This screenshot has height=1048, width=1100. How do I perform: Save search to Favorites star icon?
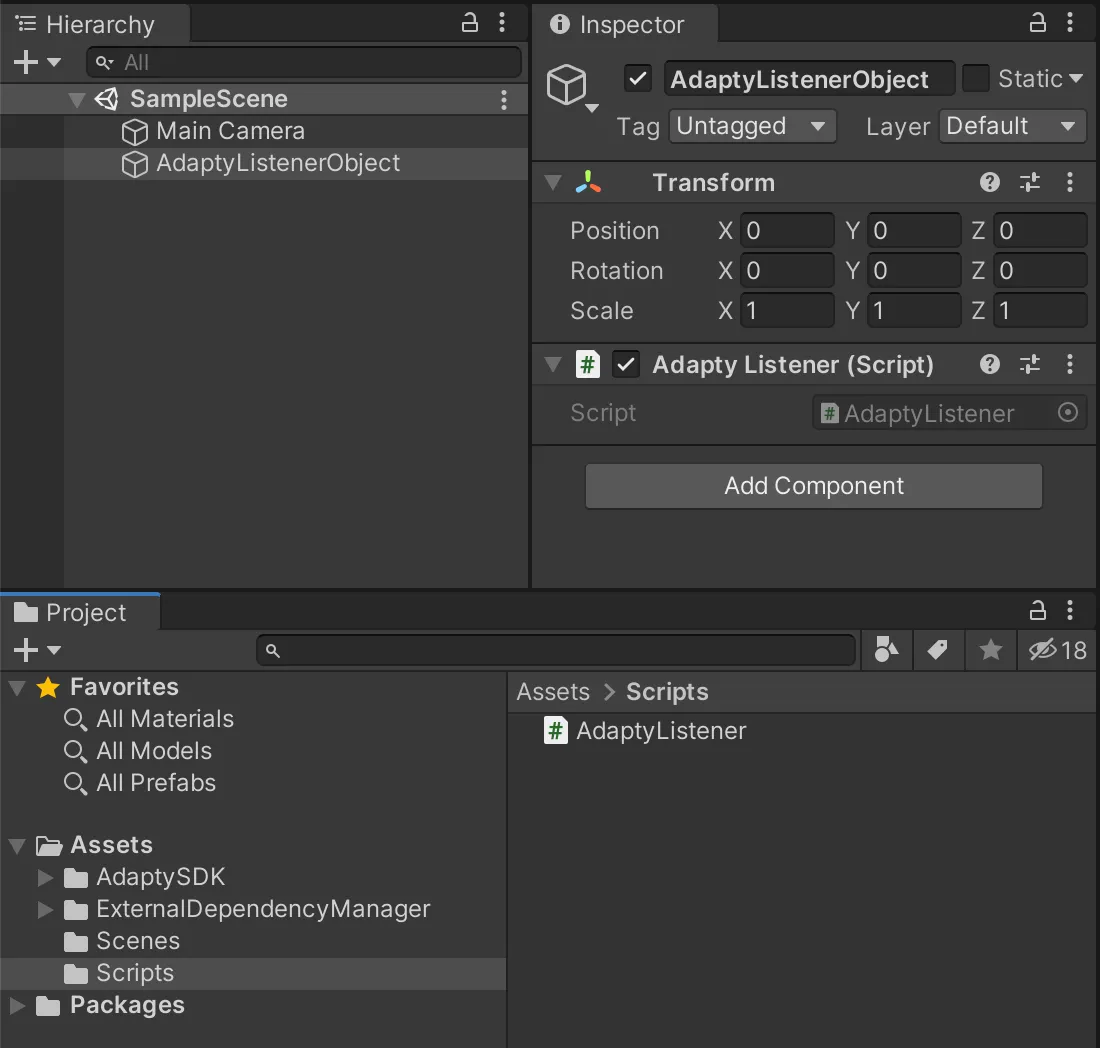[990, 650]
